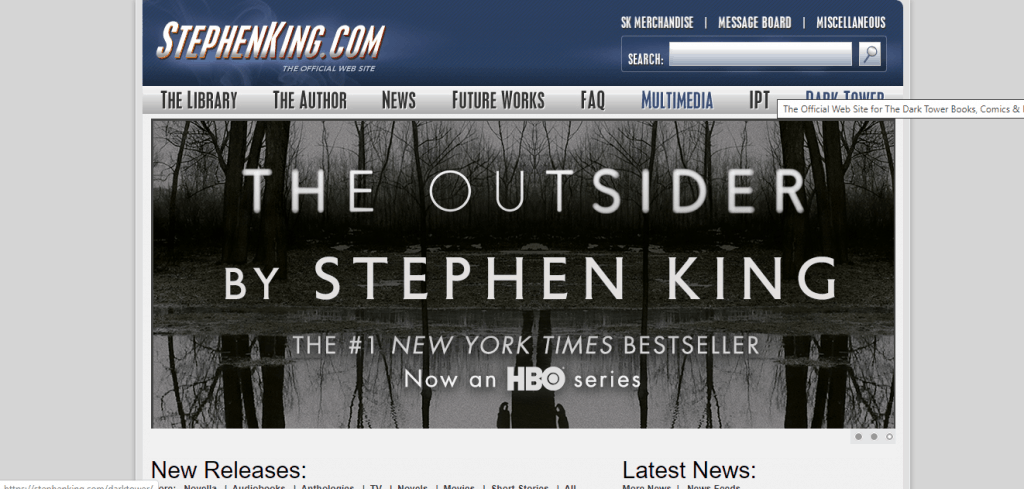Open the StephenKing.com logo homepage

270,44
